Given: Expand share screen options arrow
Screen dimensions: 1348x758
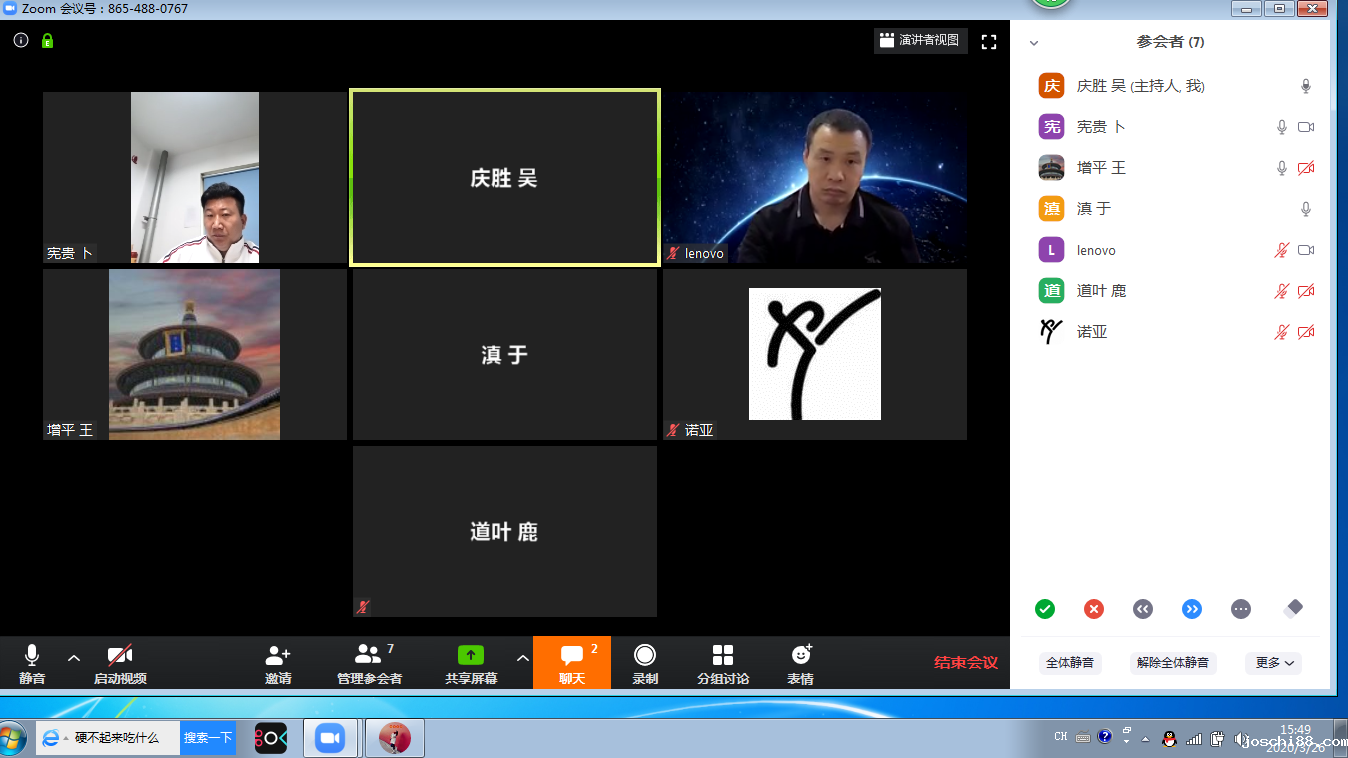Looking at the screenshot, I should tap(522, 658).
